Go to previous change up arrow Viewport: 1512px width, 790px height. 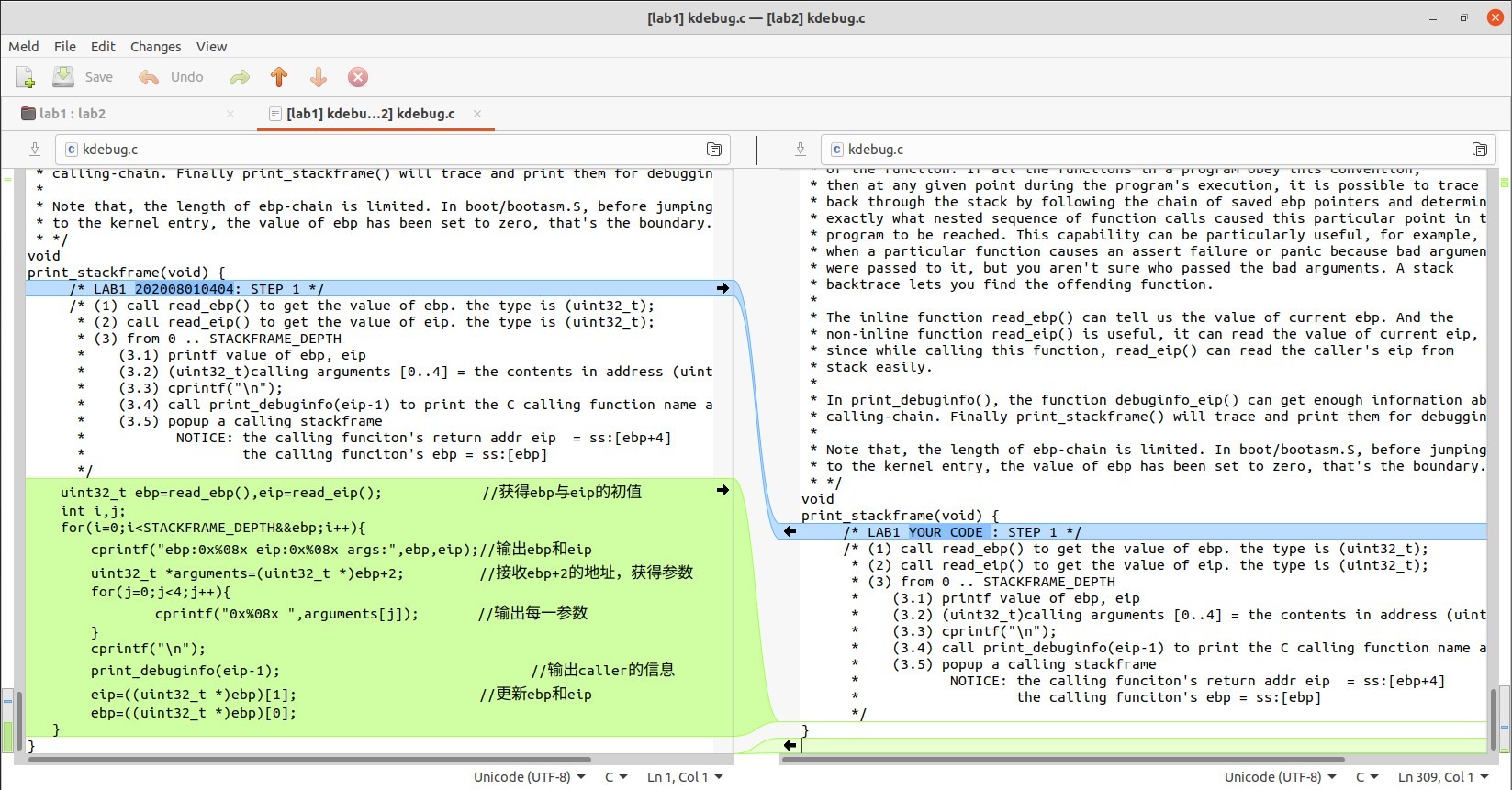(x=279, y=77)
